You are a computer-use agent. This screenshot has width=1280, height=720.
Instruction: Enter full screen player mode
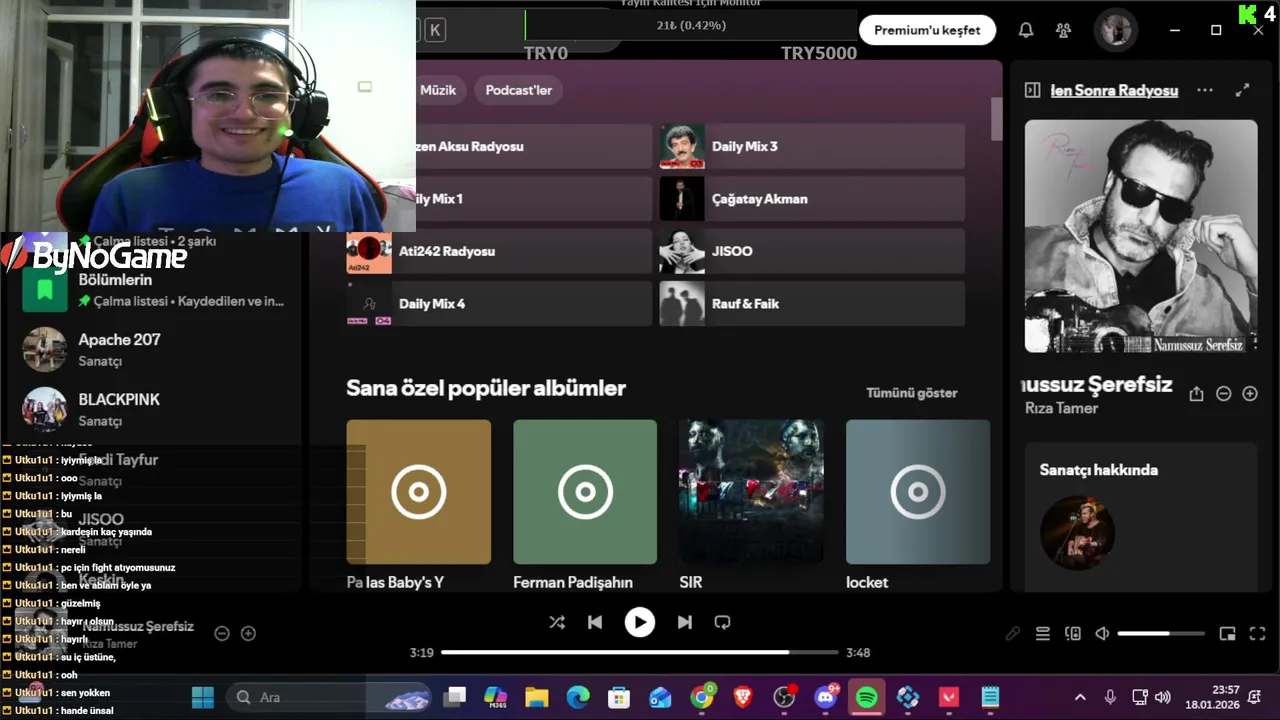(x=1258, y=633)
